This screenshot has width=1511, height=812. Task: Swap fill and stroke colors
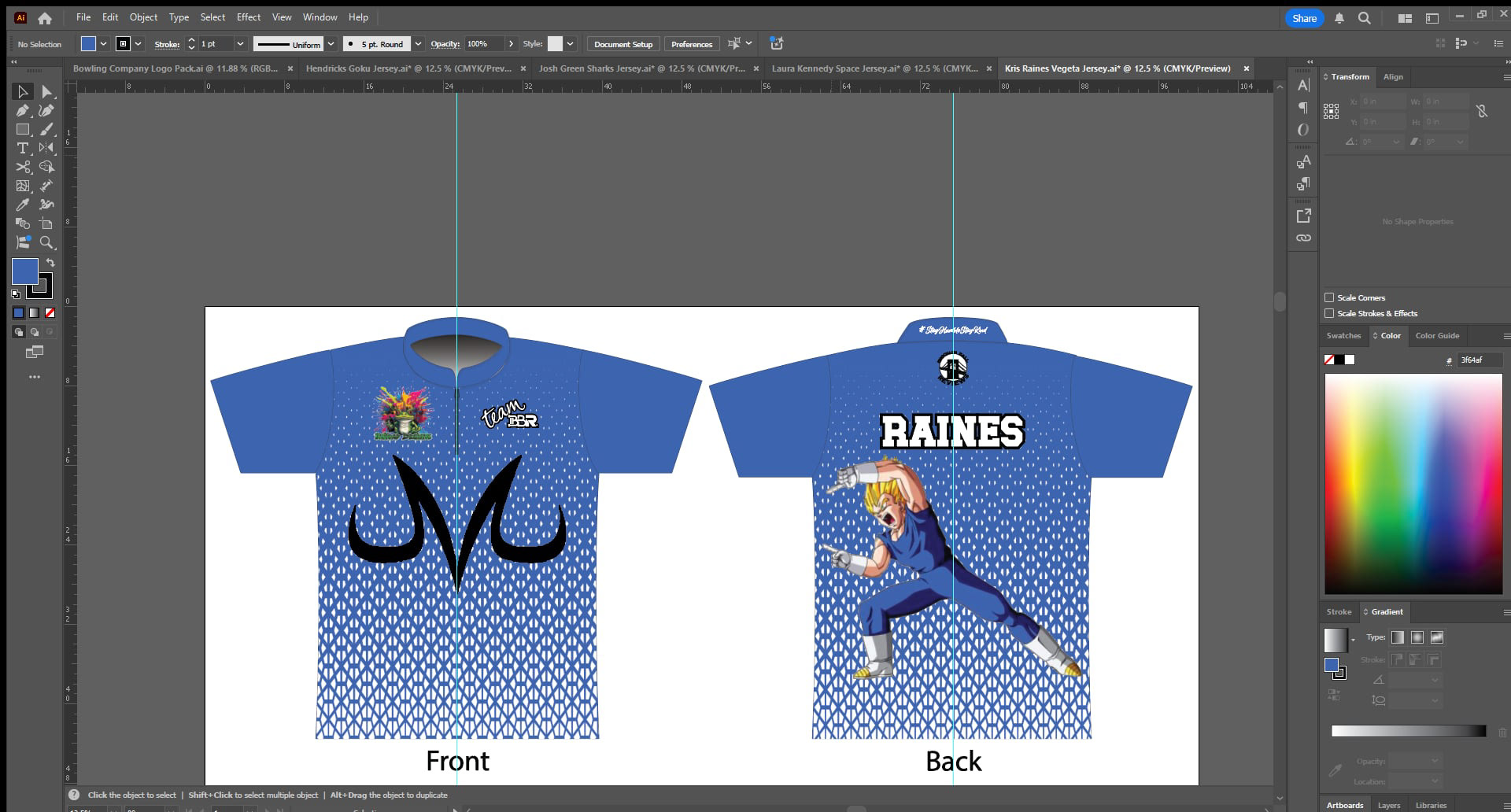[x=50, y=263]
